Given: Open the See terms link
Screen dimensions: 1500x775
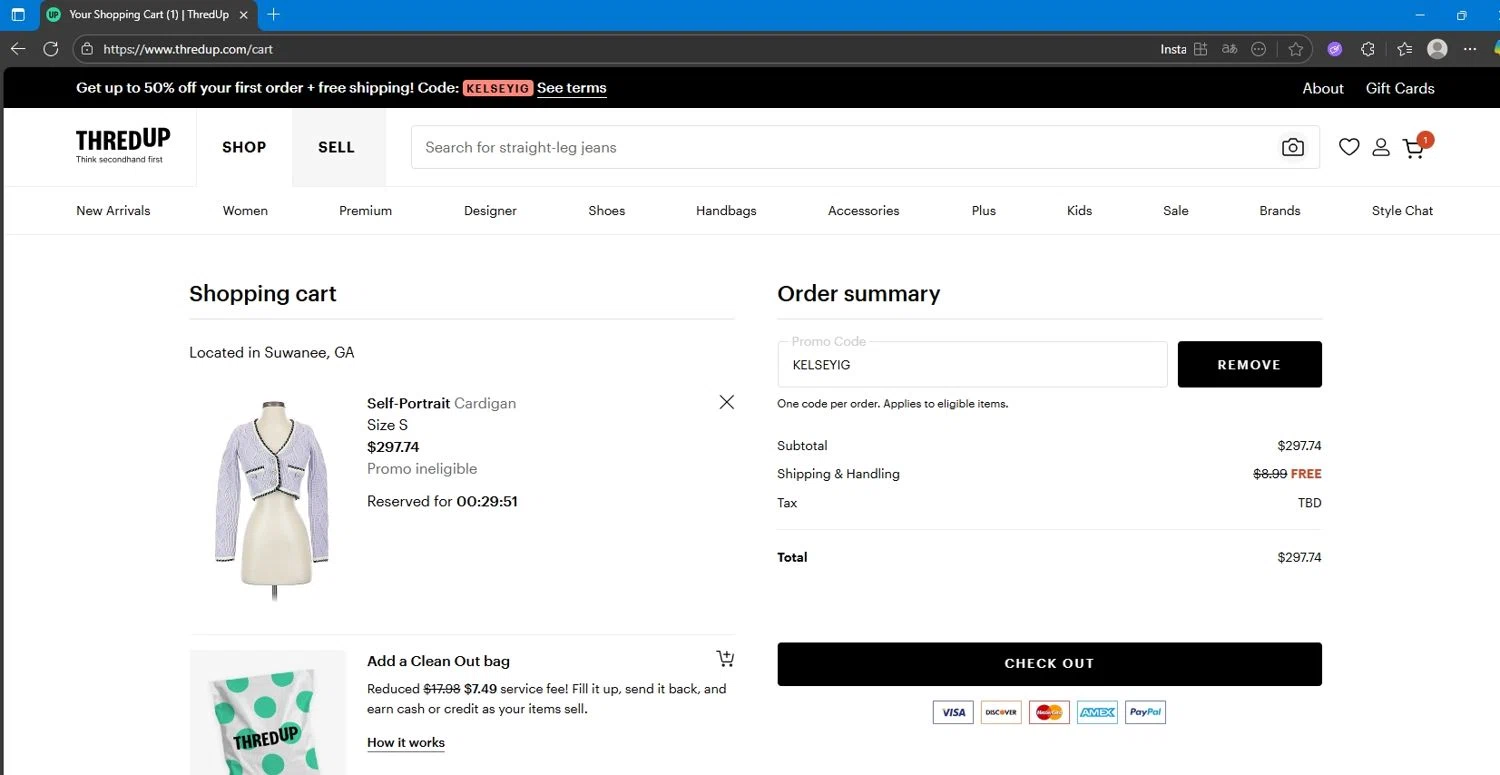Looking at the screenshot, I should [572, 88].
